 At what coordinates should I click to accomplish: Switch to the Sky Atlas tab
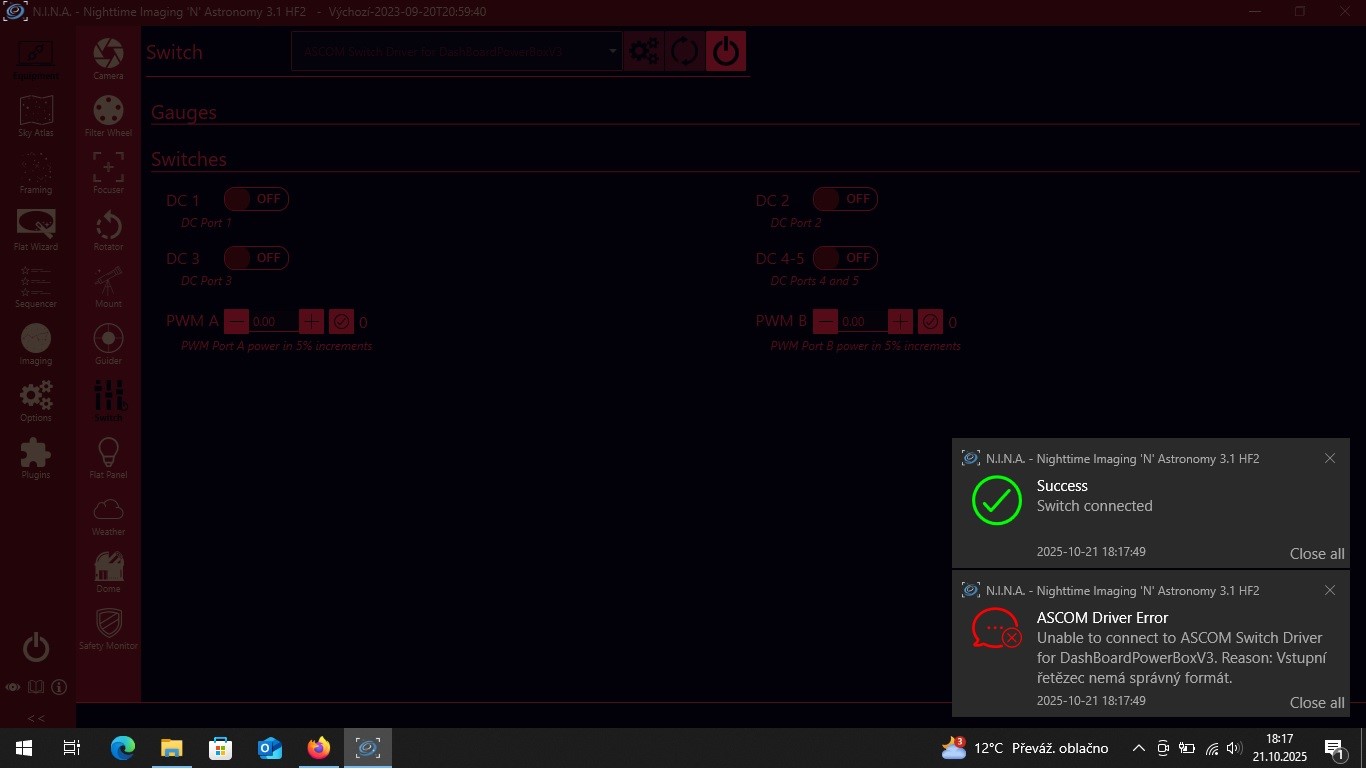pos(36,114)
